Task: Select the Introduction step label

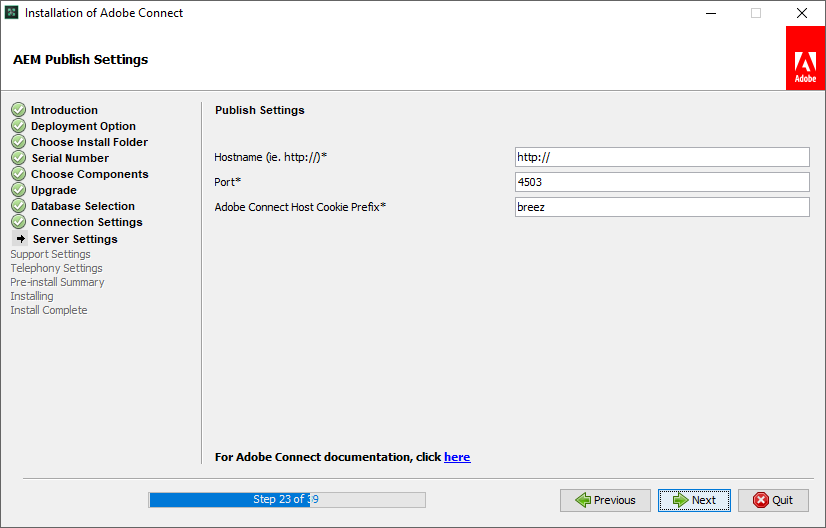Action: pos(64,110)
